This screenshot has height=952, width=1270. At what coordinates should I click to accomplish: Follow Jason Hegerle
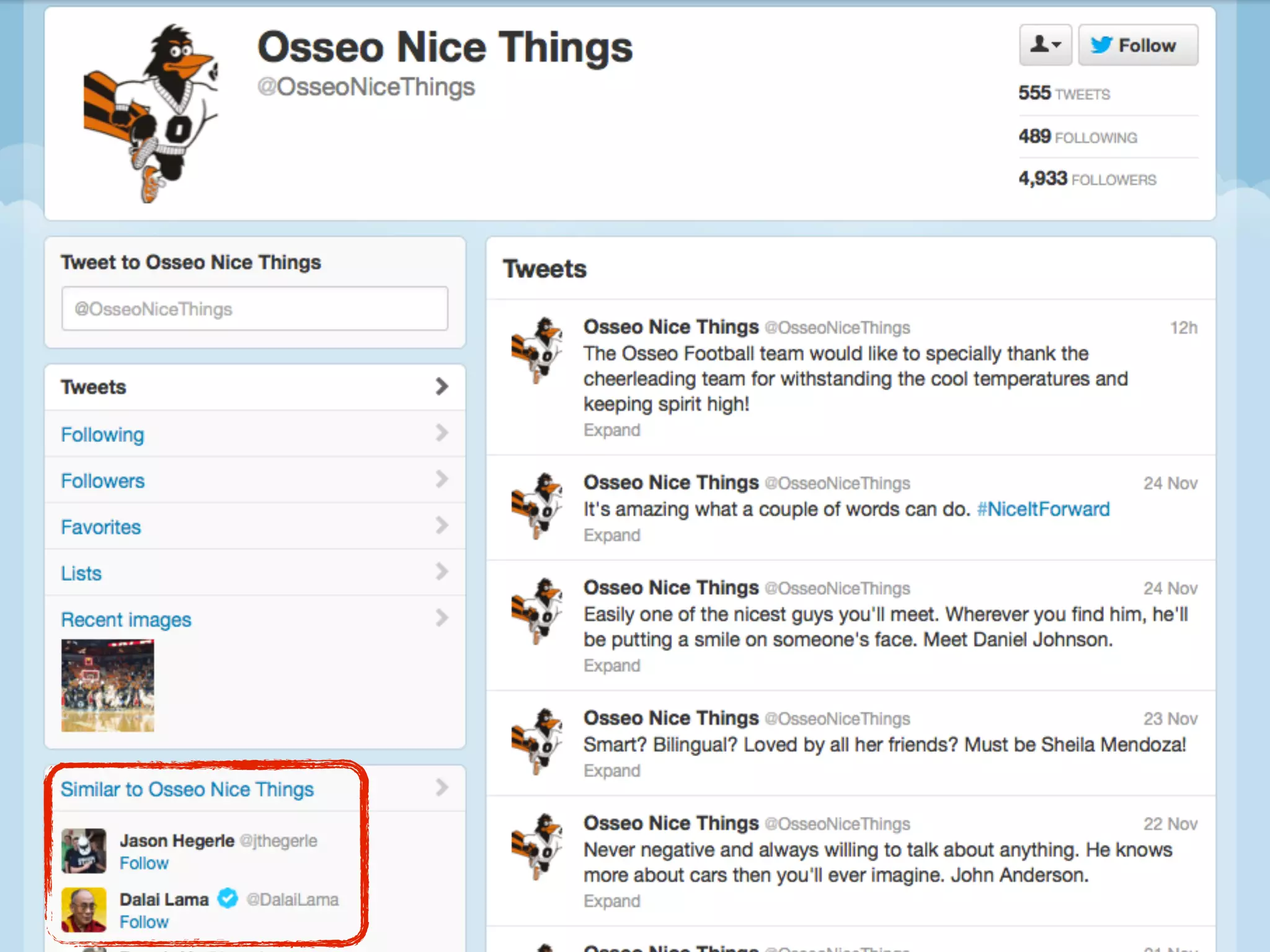[144, 863]
